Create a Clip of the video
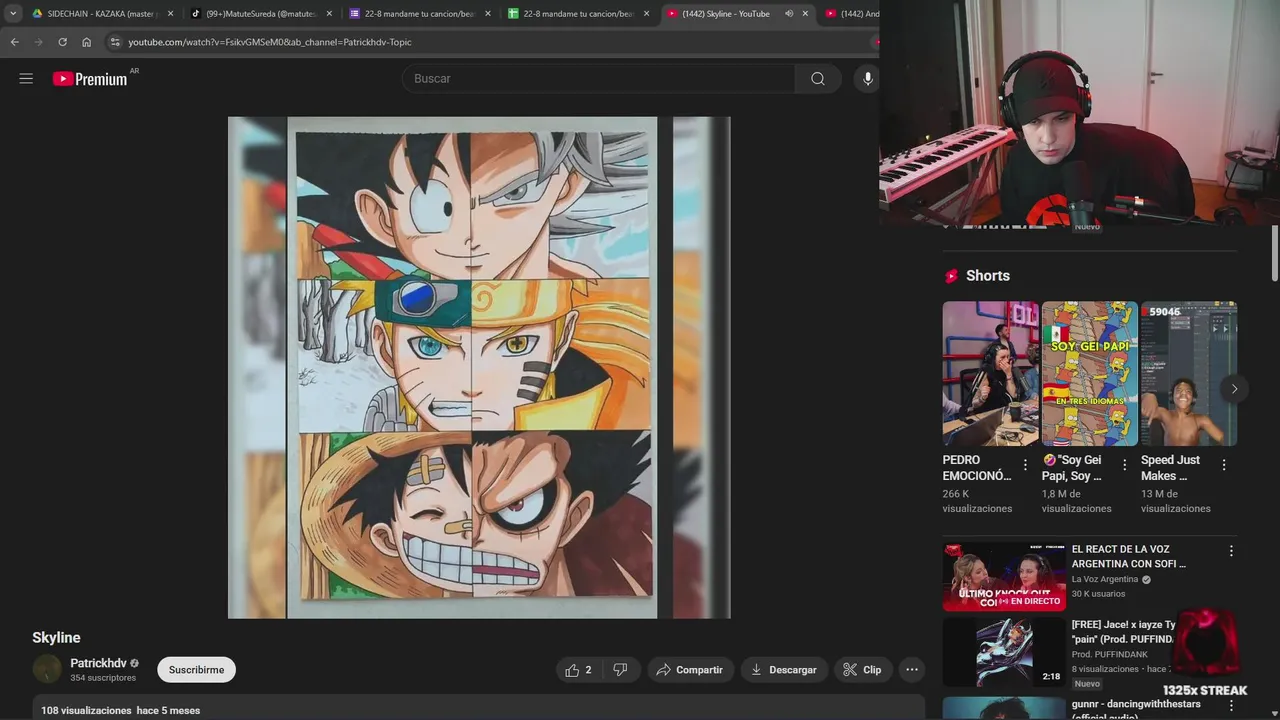The width and height of the screenshot is (1280, 720). click(862, 670)
